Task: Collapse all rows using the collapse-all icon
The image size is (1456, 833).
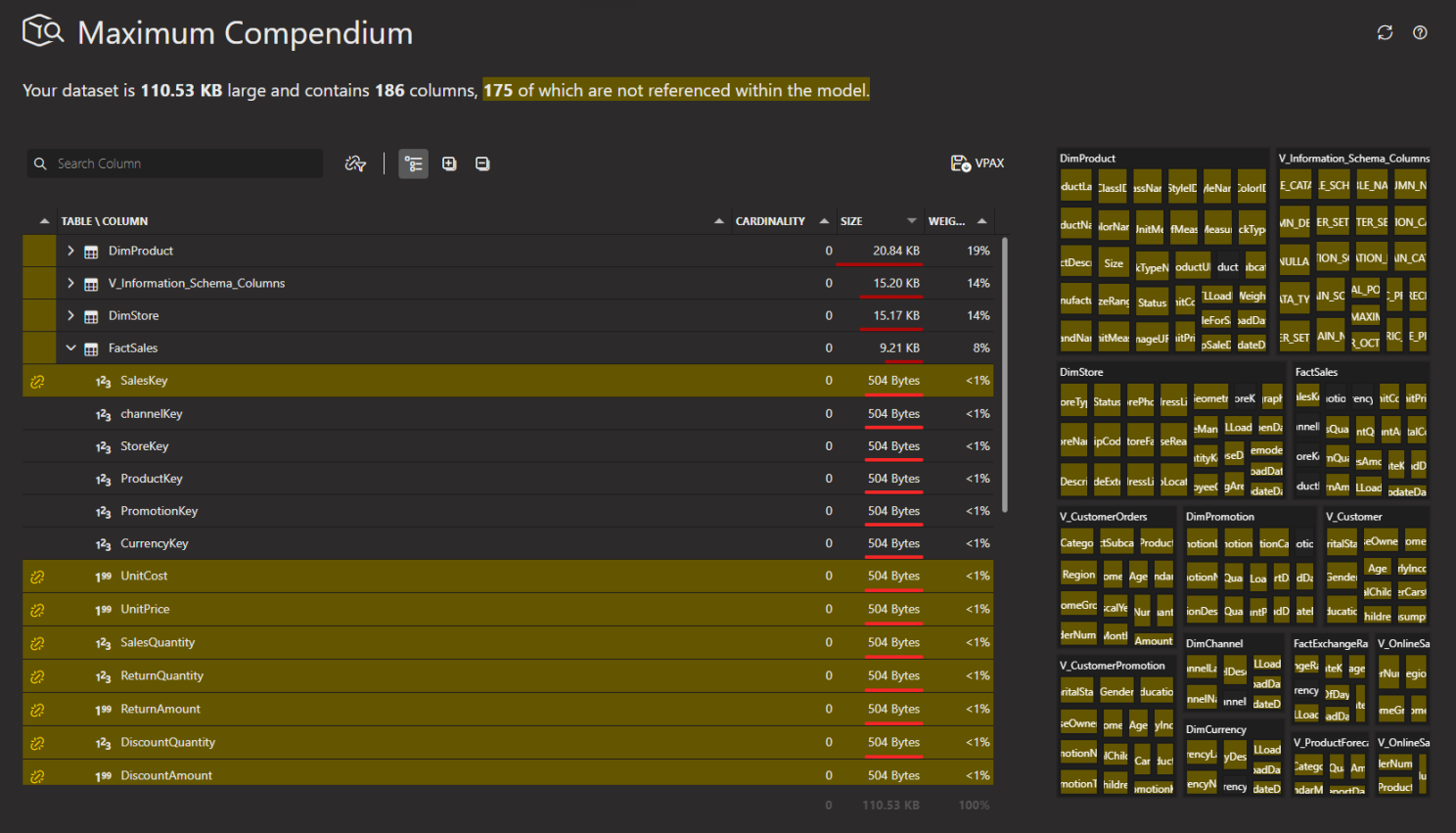Action: point(482,163)
